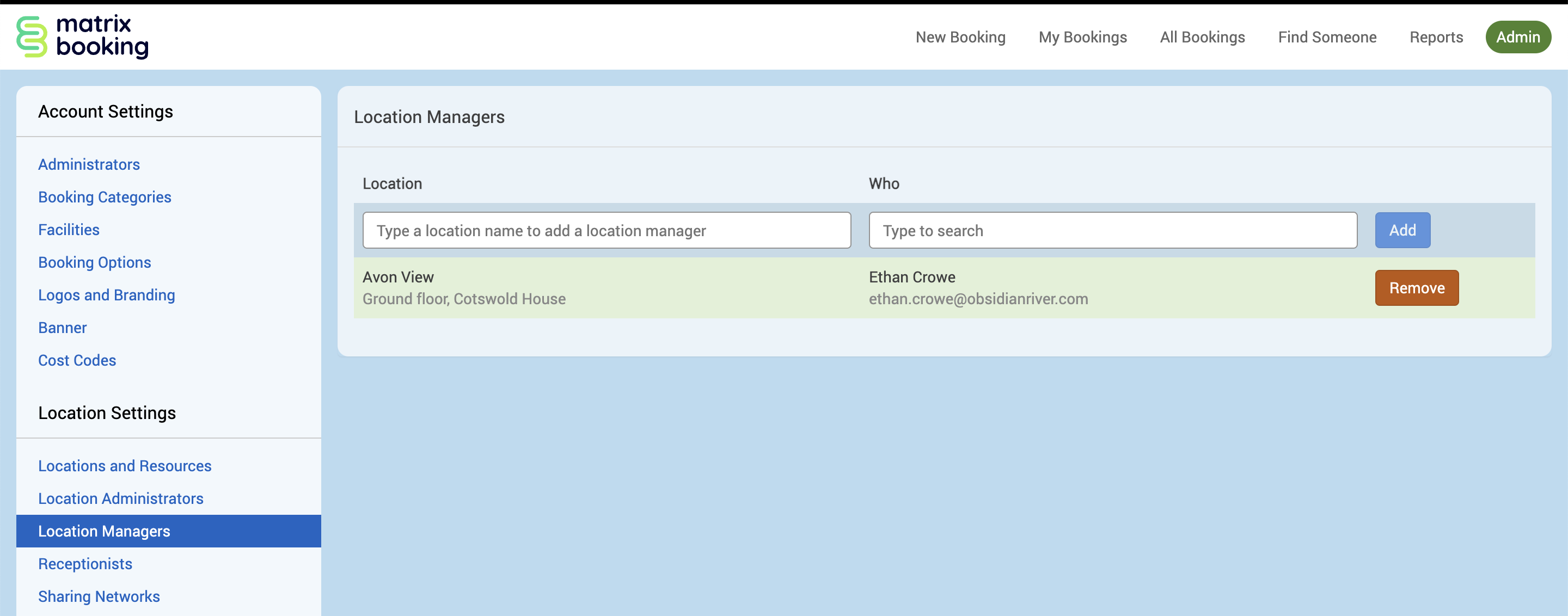1568x616 pixels.
Task: Remove Ethan Crowe as location manager
Action: tap(1416, 288)
